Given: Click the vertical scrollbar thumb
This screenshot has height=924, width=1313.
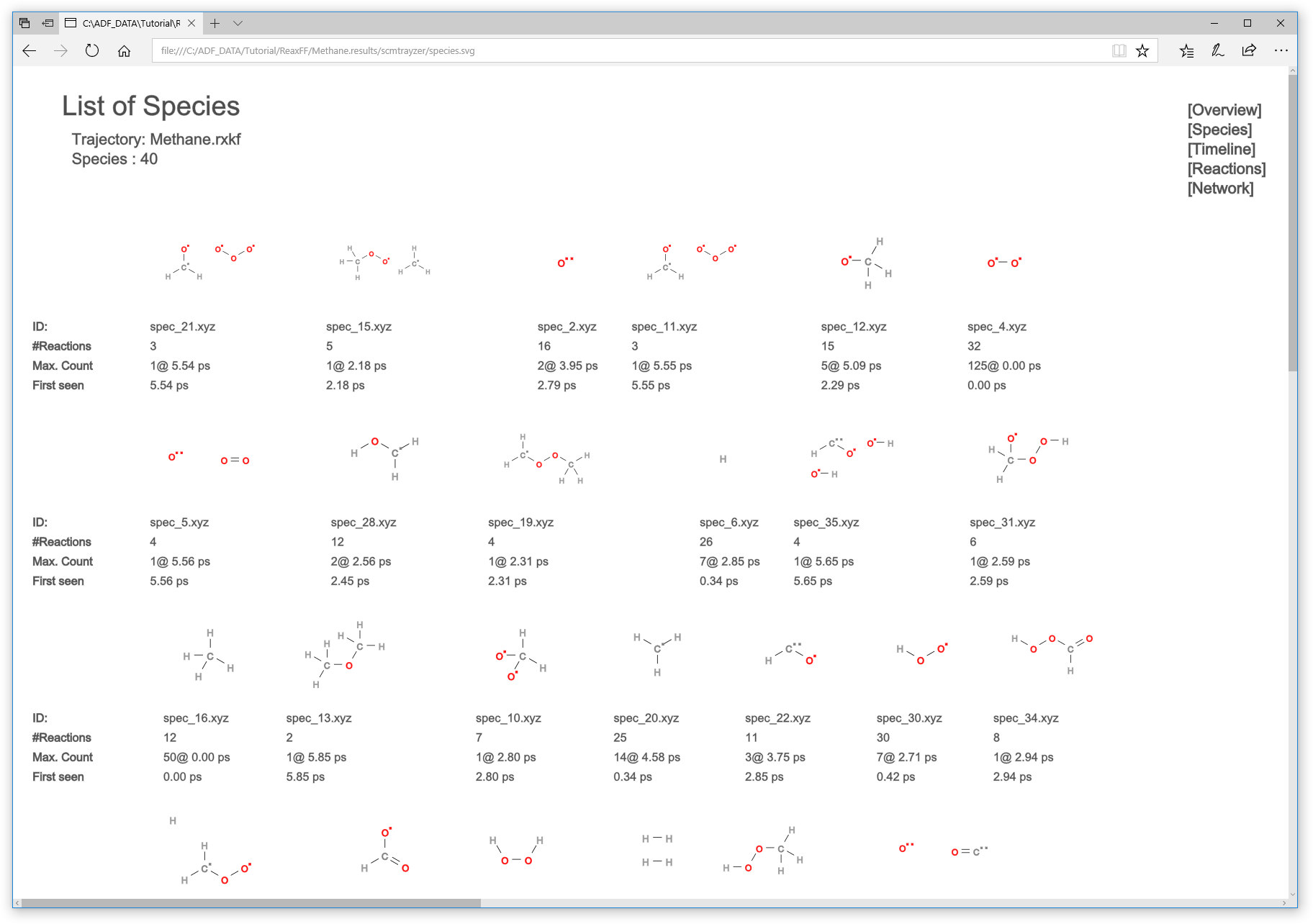Looking at the screenshot, I should 1293,223.
